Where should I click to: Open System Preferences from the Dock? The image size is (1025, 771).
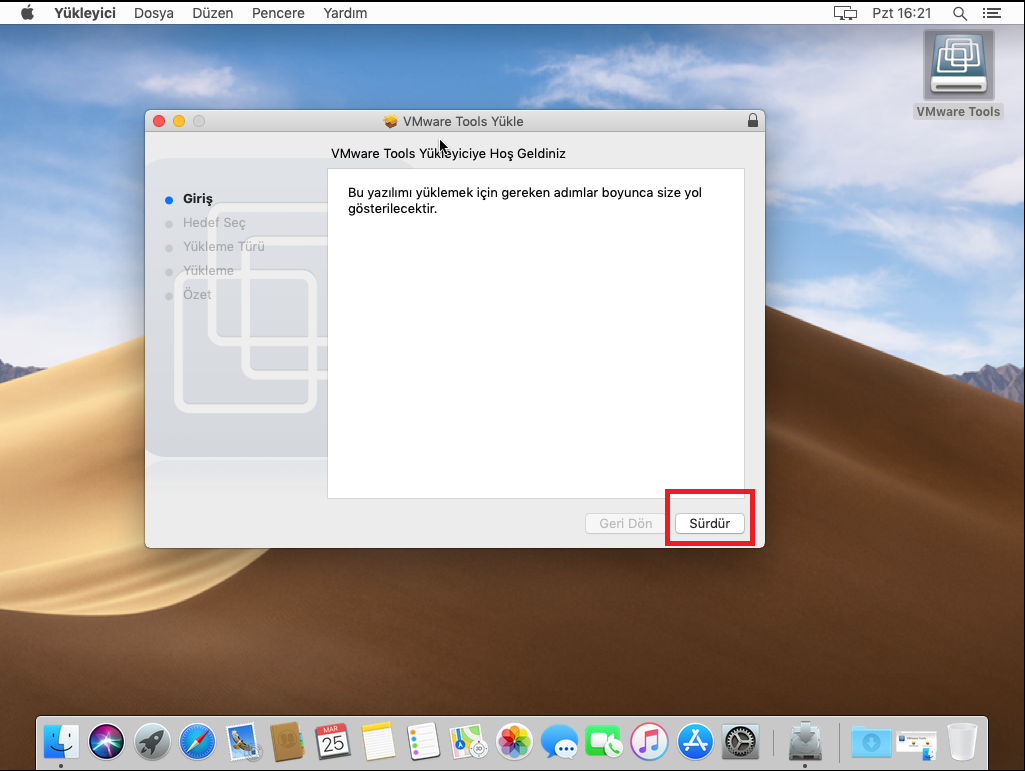(x=741, y=742)
